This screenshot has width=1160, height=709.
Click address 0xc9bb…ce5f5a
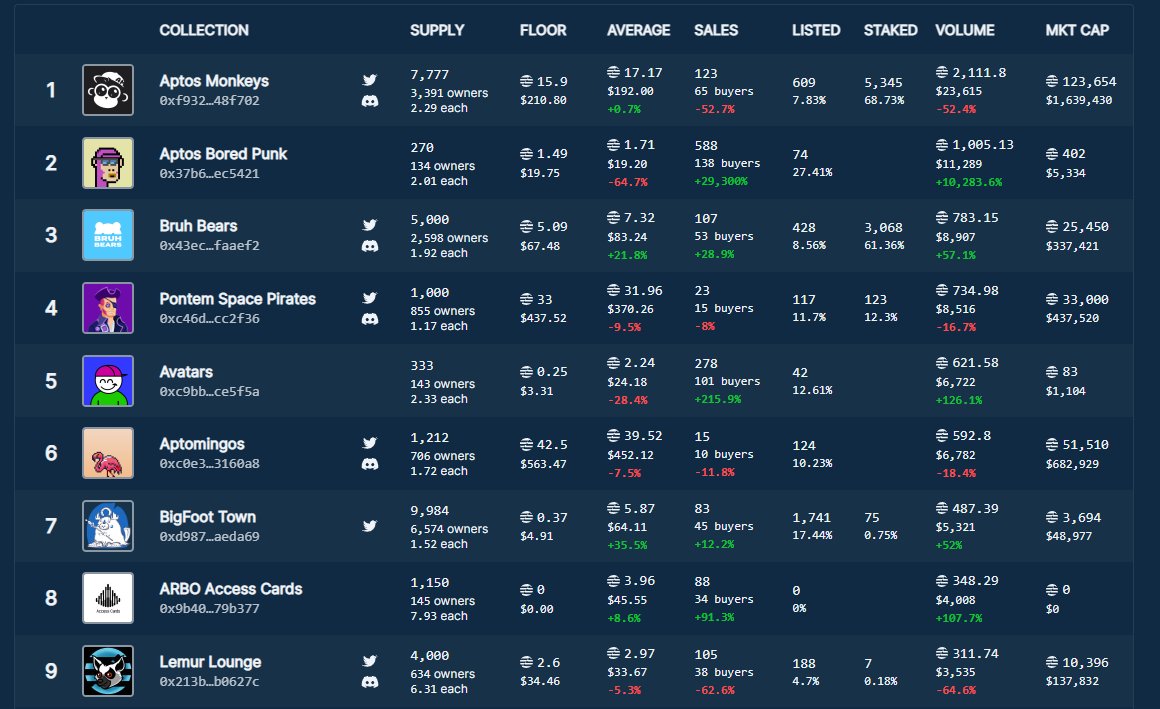[x=209, y=392]
